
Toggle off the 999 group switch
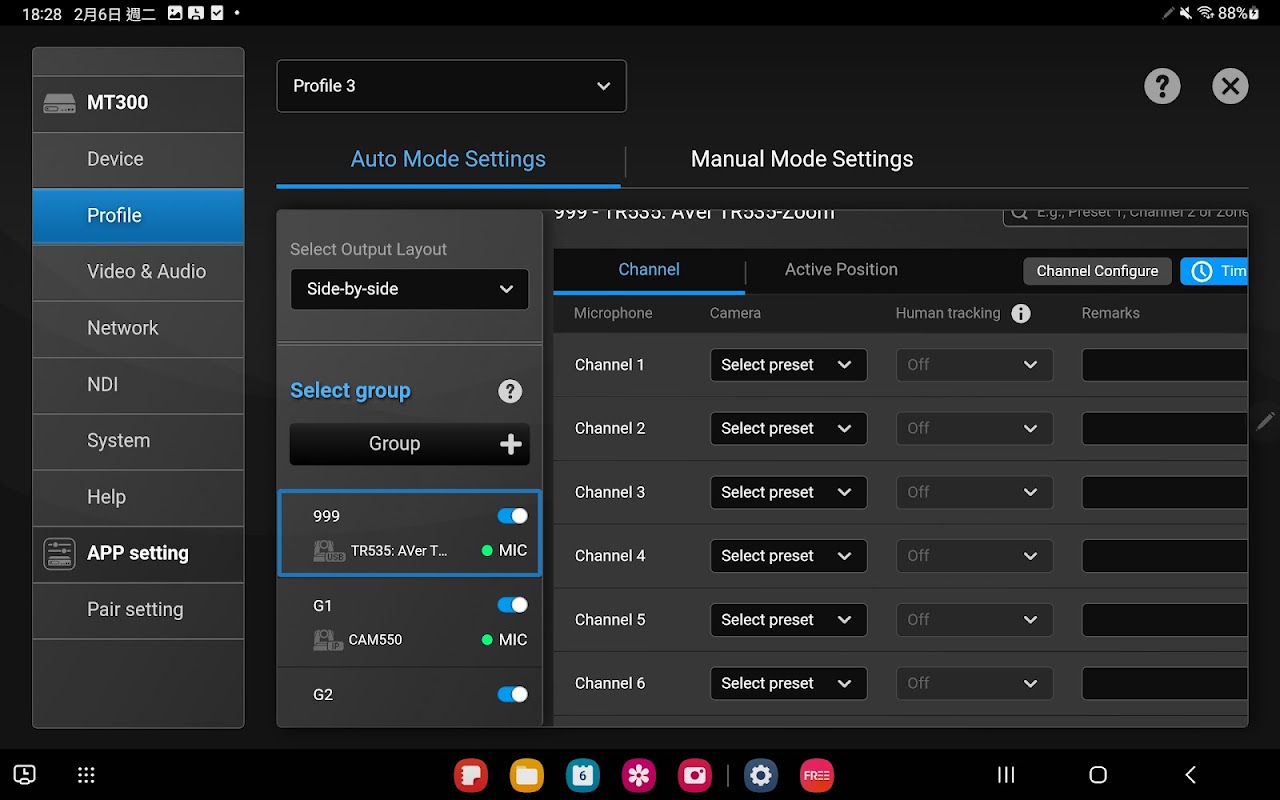pos(512,516)
